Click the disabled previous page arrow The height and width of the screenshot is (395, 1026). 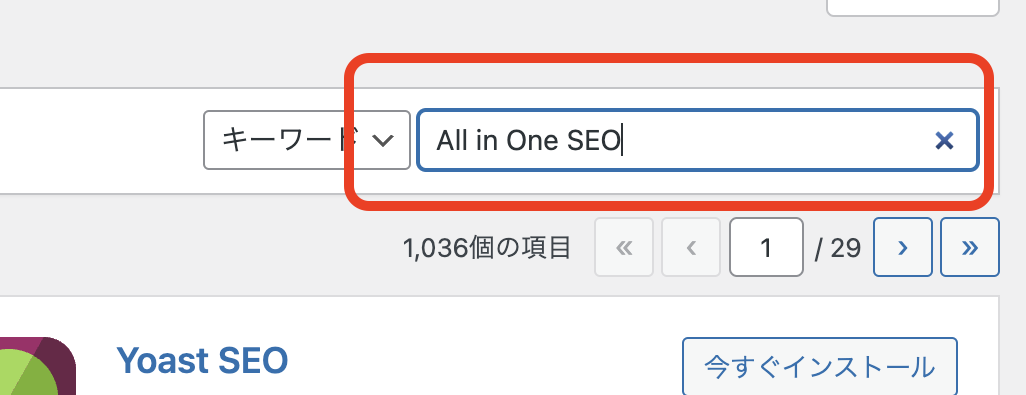pos(691,247)
